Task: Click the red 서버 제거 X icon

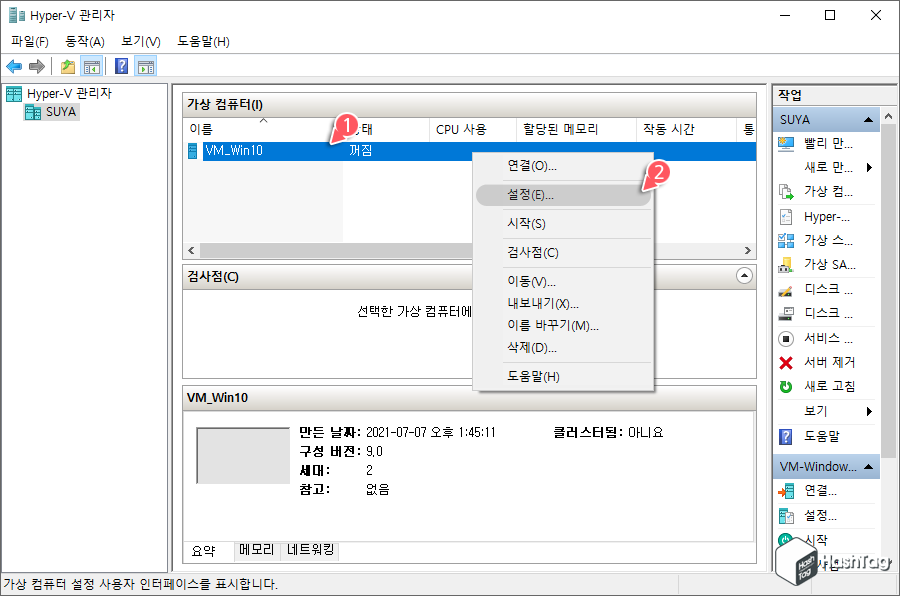Action: 787,362
